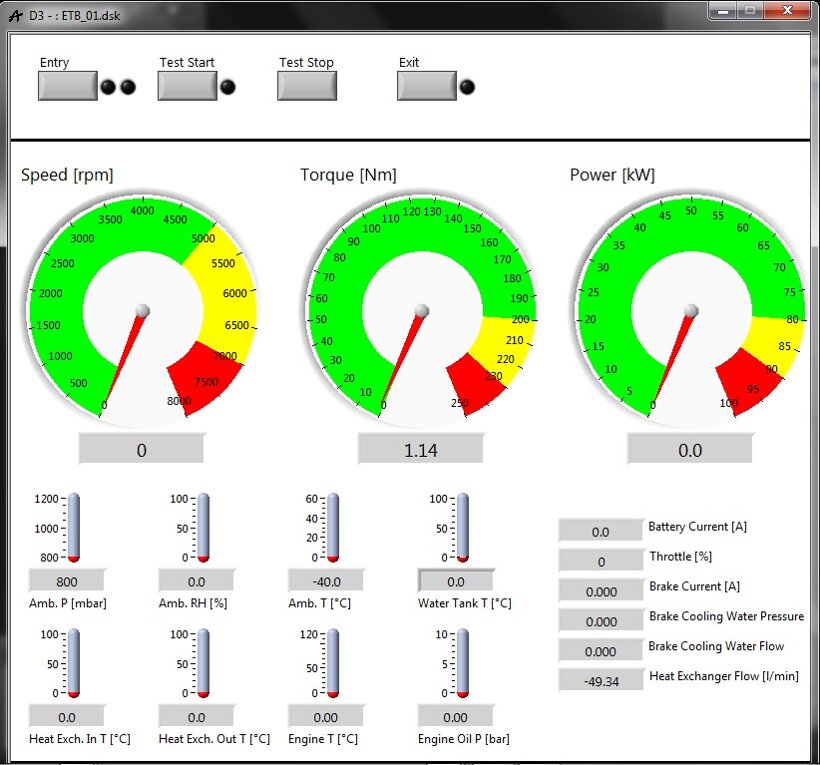Click the Amb. P thermometer indicator
820x765 pixels.
click(73, 527)
